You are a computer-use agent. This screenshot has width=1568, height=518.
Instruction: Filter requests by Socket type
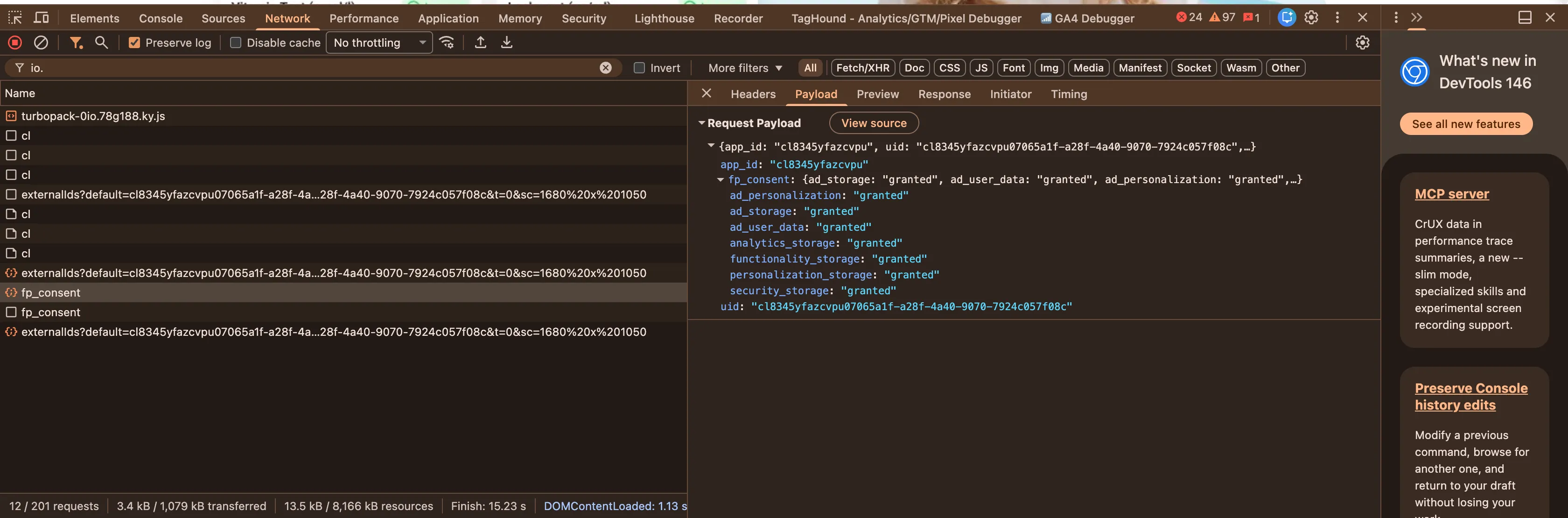click(x=1193, y=68)
